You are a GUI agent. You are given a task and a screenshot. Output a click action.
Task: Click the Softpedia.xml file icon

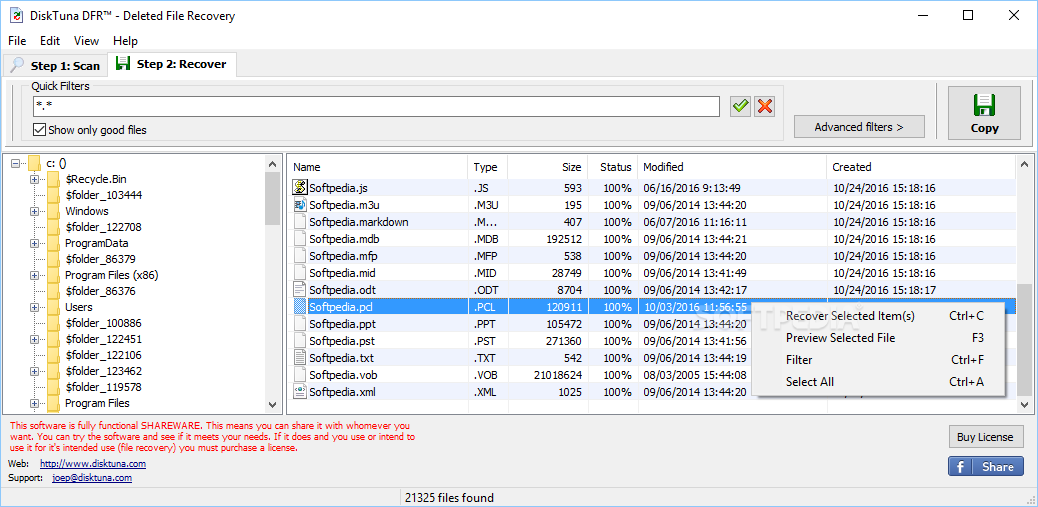300,392
